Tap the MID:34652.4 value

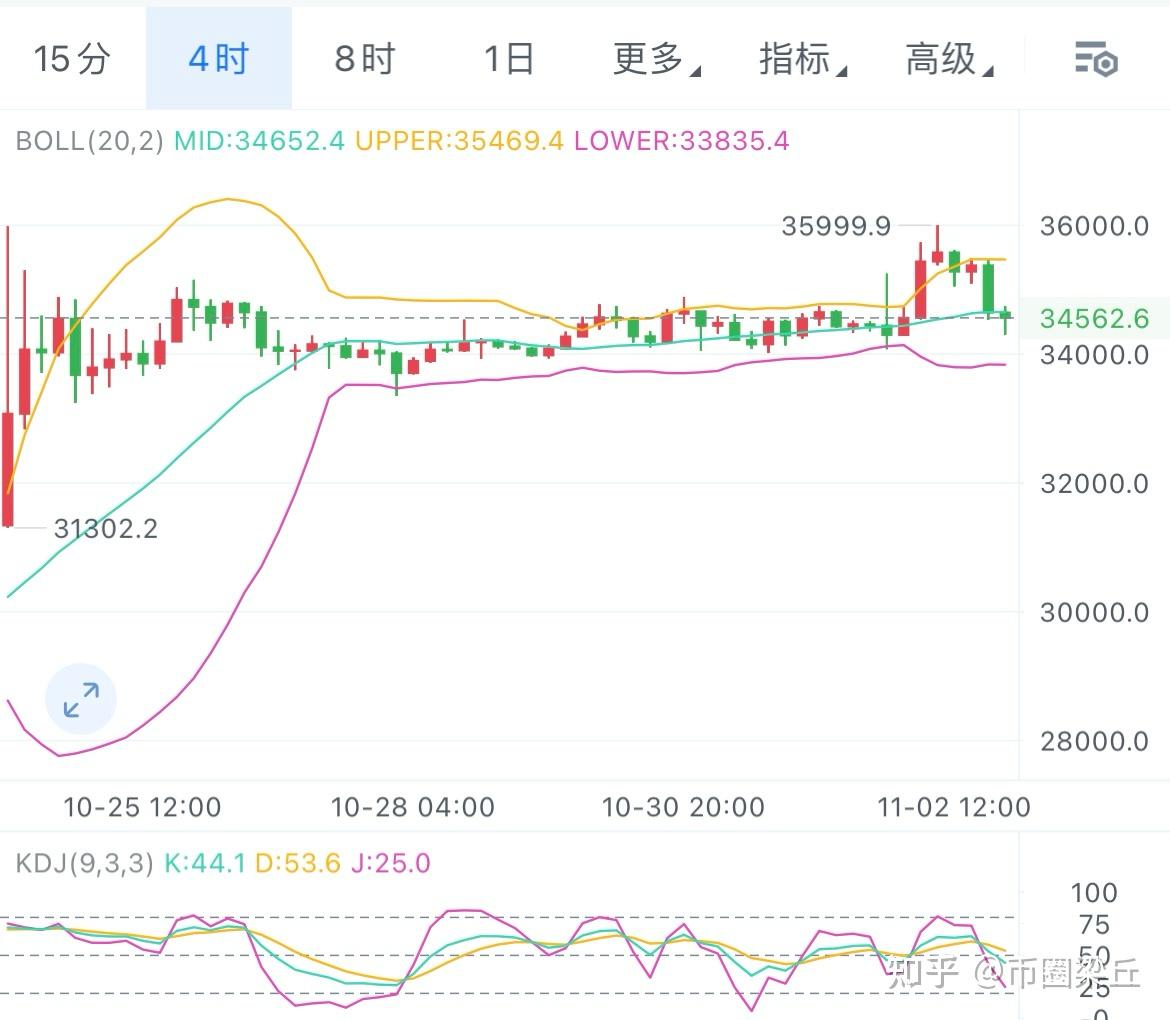coord(260,140)
